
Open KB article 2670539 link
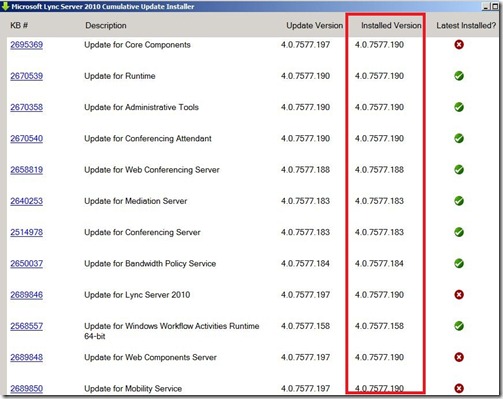pyautogui.click(x=26, y=76)
